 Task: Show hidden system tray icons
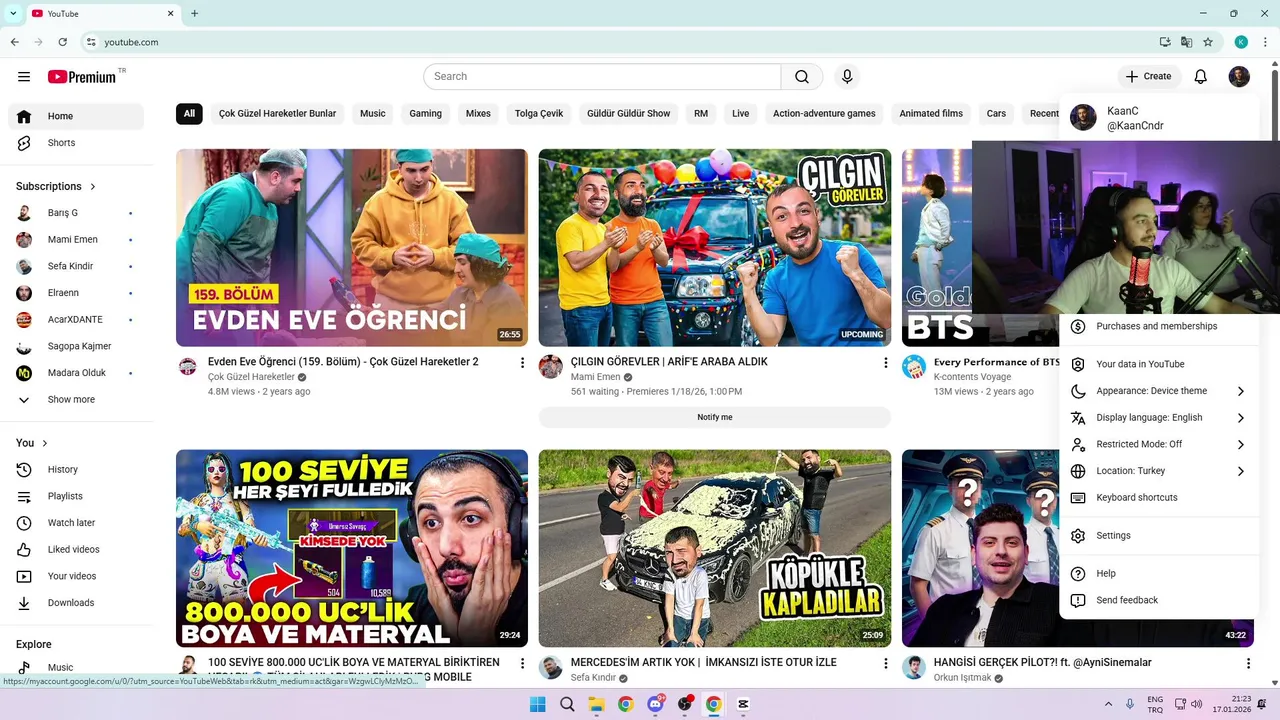point(1108,704)
